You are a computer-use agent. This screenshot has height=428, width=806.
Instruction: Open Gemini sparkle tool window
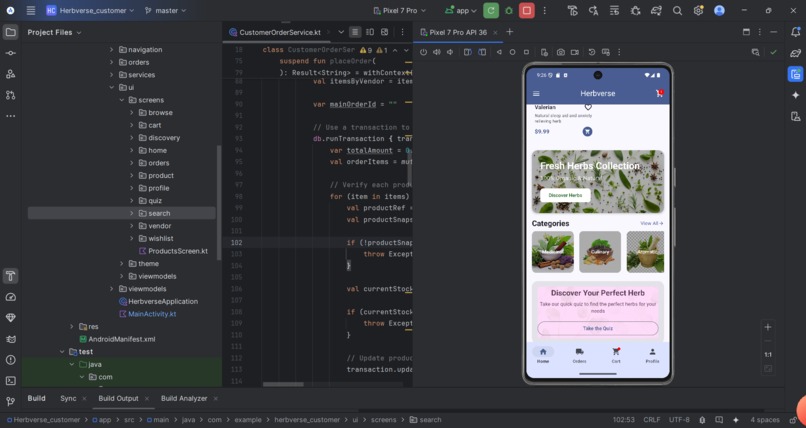click(x=795, y=95)
